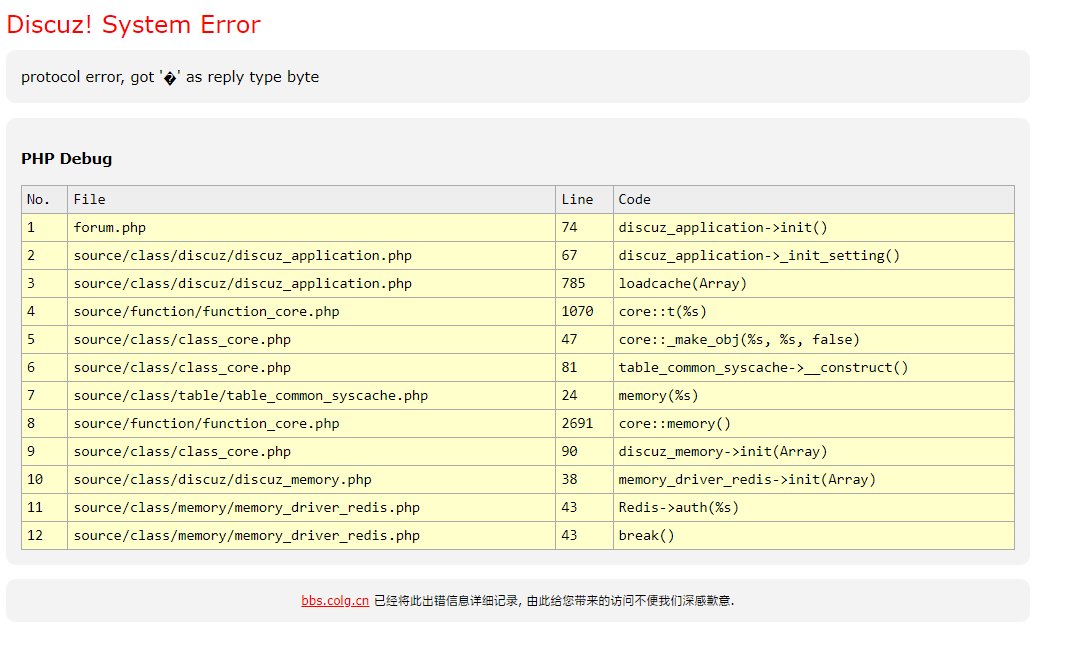Select 'memory_driver_redis->init(Array)' code cell
1072x657 pixels.
tap(814, 480)
